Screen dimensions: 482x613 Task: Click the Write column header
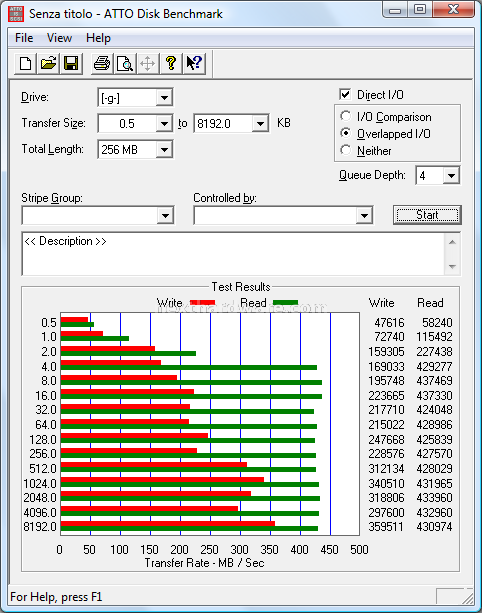point(382,303)
